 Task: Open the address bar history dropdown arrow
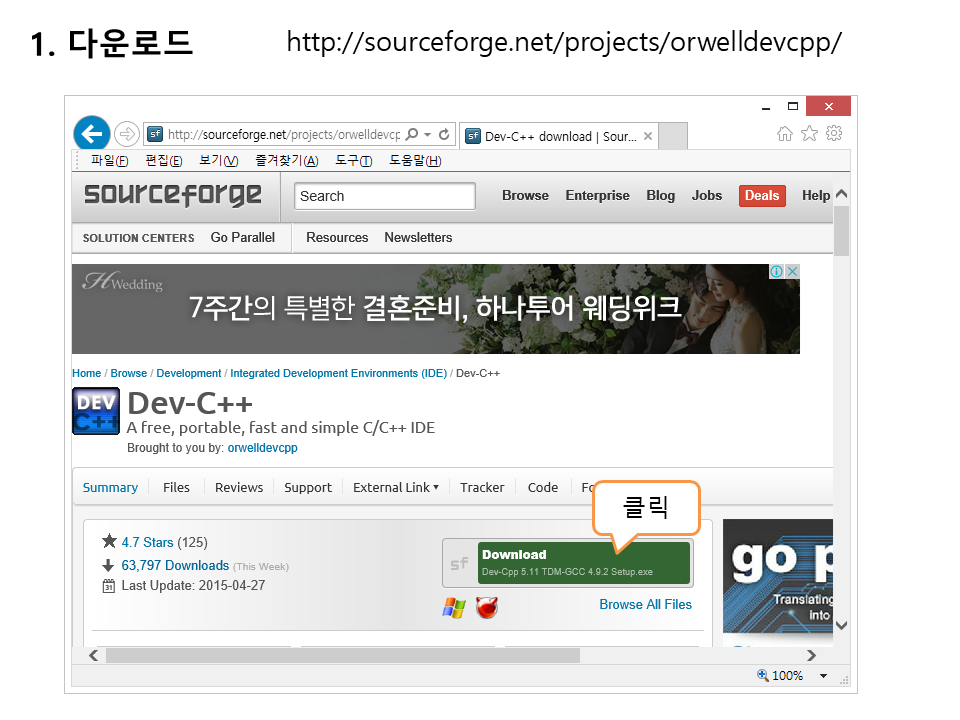point(427,134)
